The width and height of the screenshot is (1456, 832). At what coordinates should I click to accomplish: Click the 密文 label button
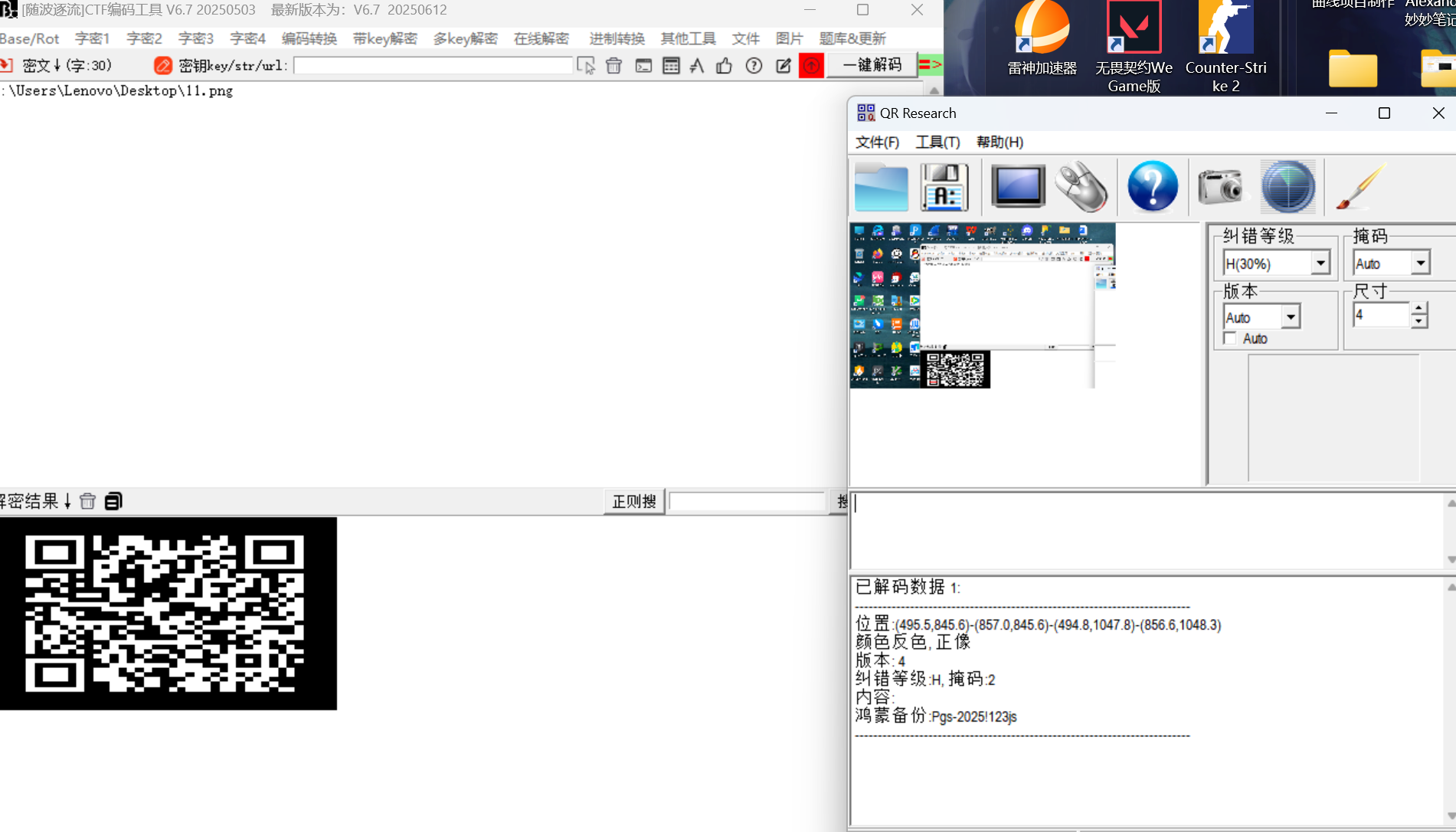tap(67, 66)
